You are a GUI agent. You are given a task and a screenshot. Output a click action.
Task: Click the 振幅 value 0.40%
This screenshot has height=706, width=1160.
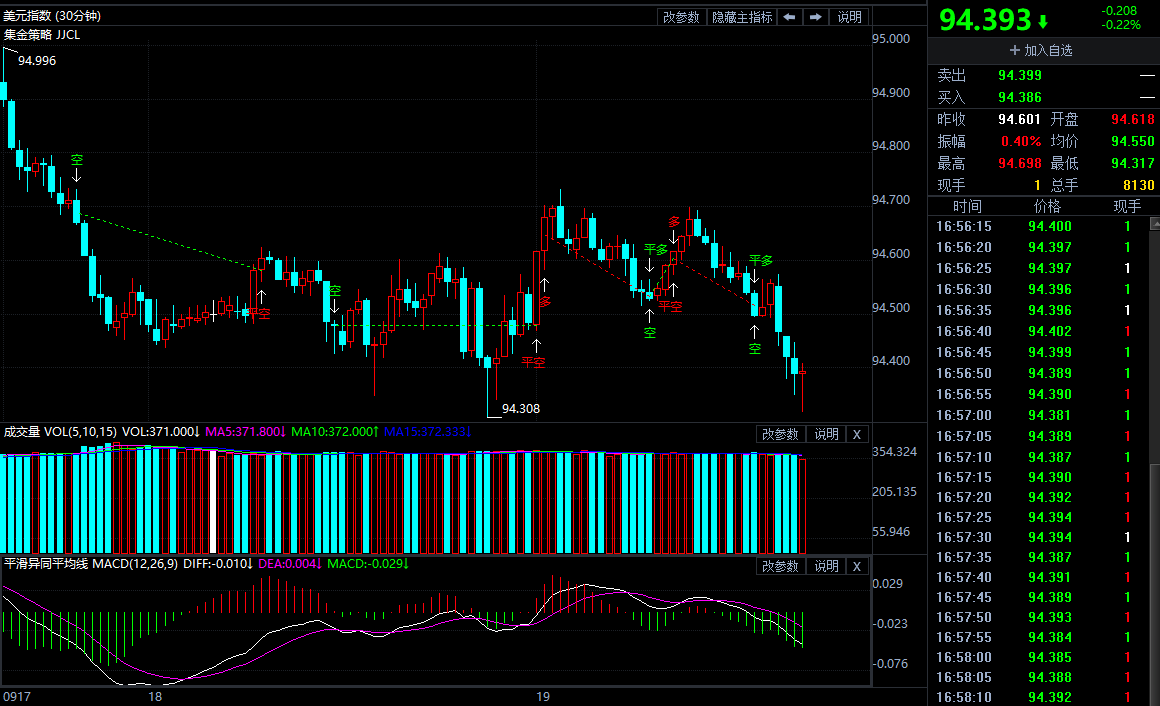1021,141
